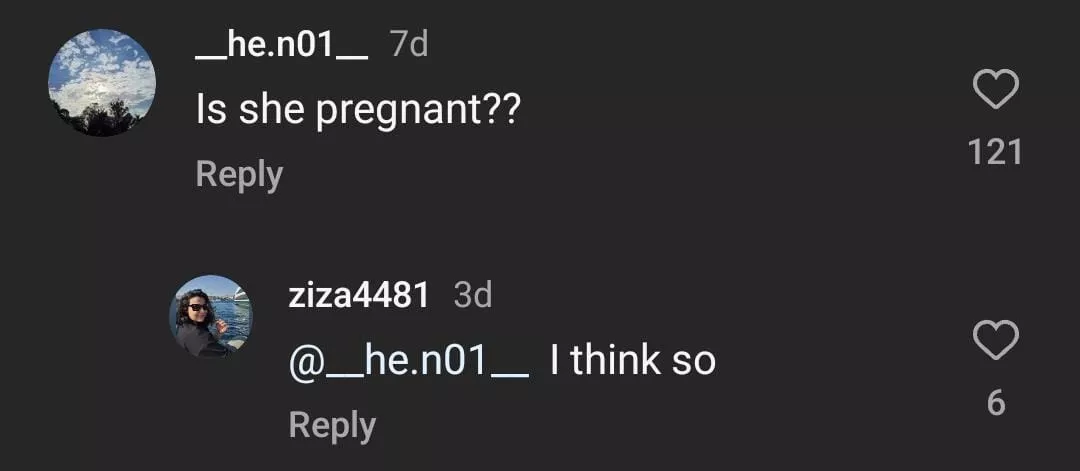
Task: Select the "I think so" reply text
Action: pos(633,360)
